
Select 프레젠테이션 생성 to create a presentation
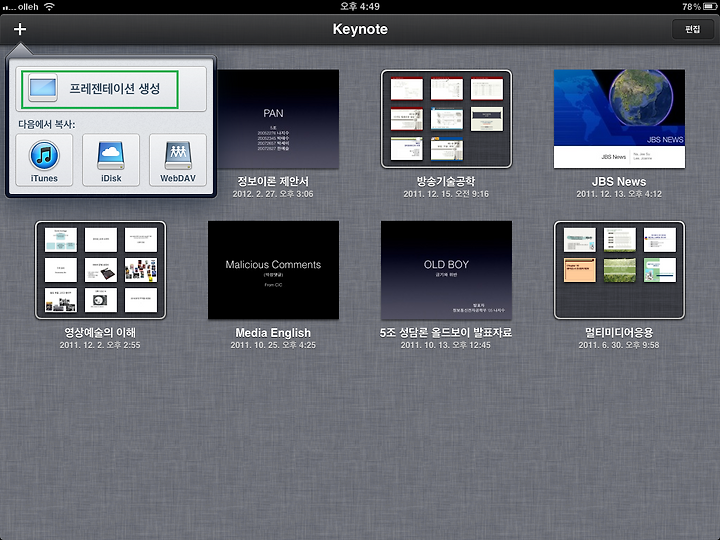coord(111,89)
